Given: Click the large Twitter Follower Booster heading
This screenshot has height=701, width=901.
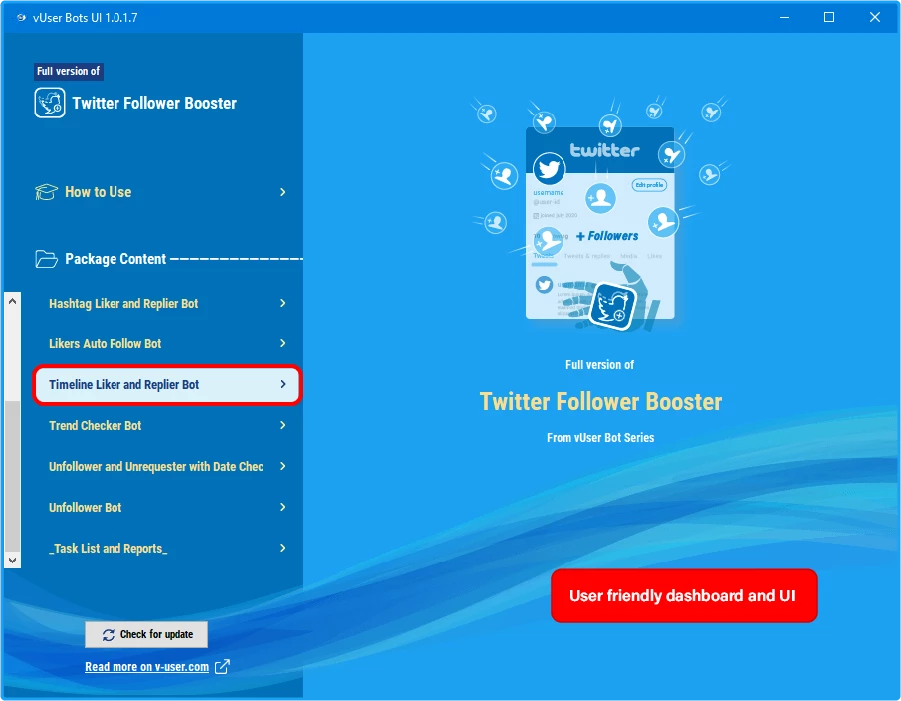Looking at the screenshot, I should [600, 402].
